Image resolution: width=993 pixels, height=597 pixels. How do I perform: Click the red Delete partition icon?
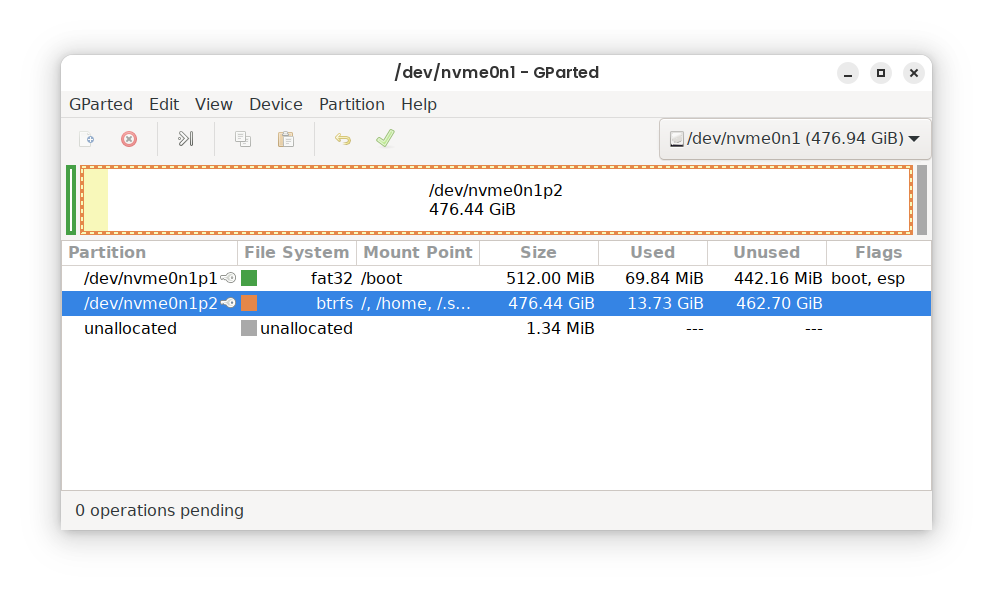click(x=129, y=139)
